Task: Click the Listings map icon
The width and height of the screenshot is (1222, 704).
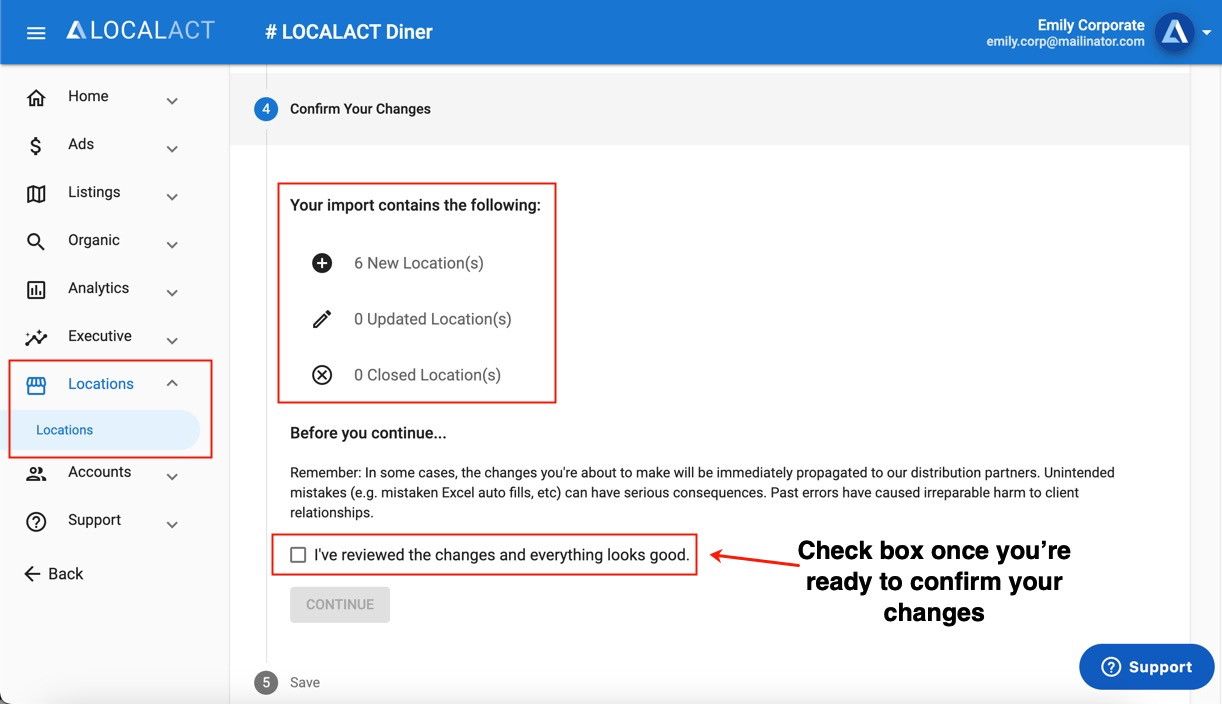Action: (x=36, y=193)
